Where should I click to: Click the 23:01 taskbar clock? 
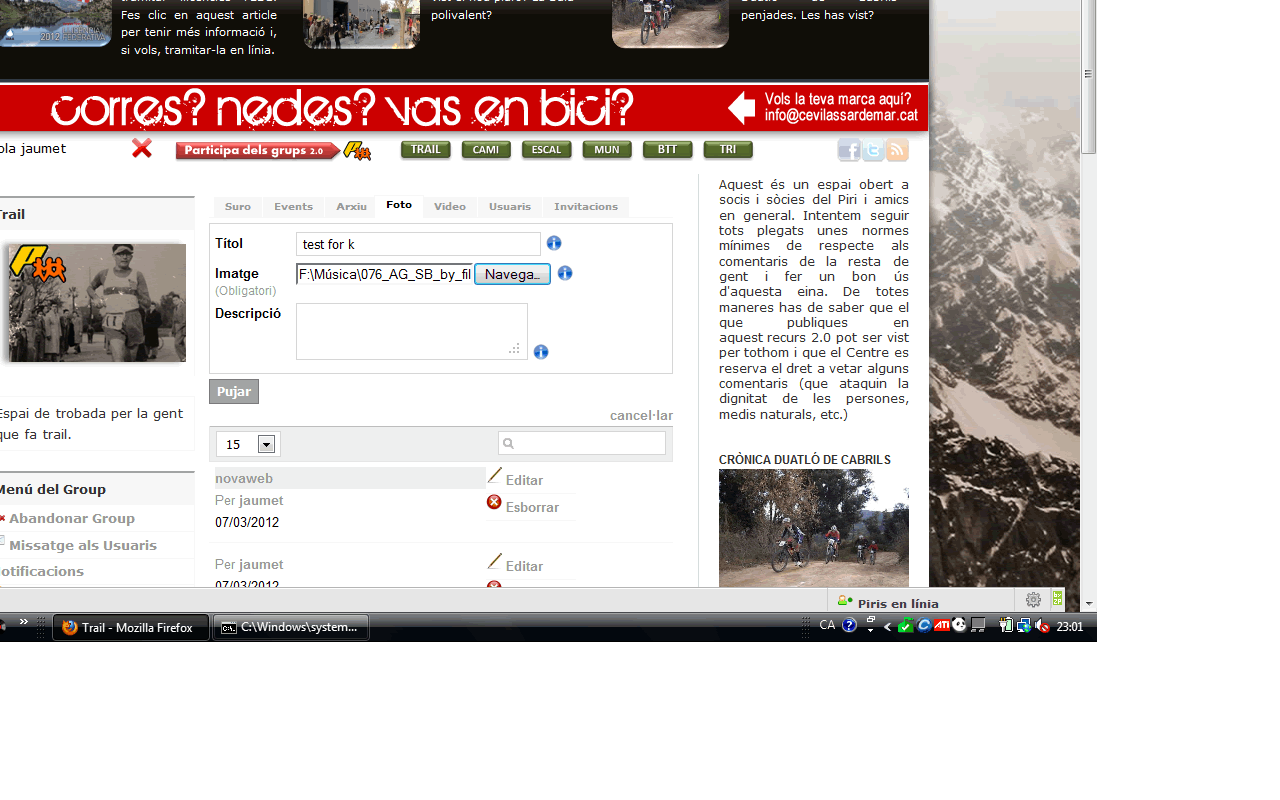click(x=1070, y=627)
